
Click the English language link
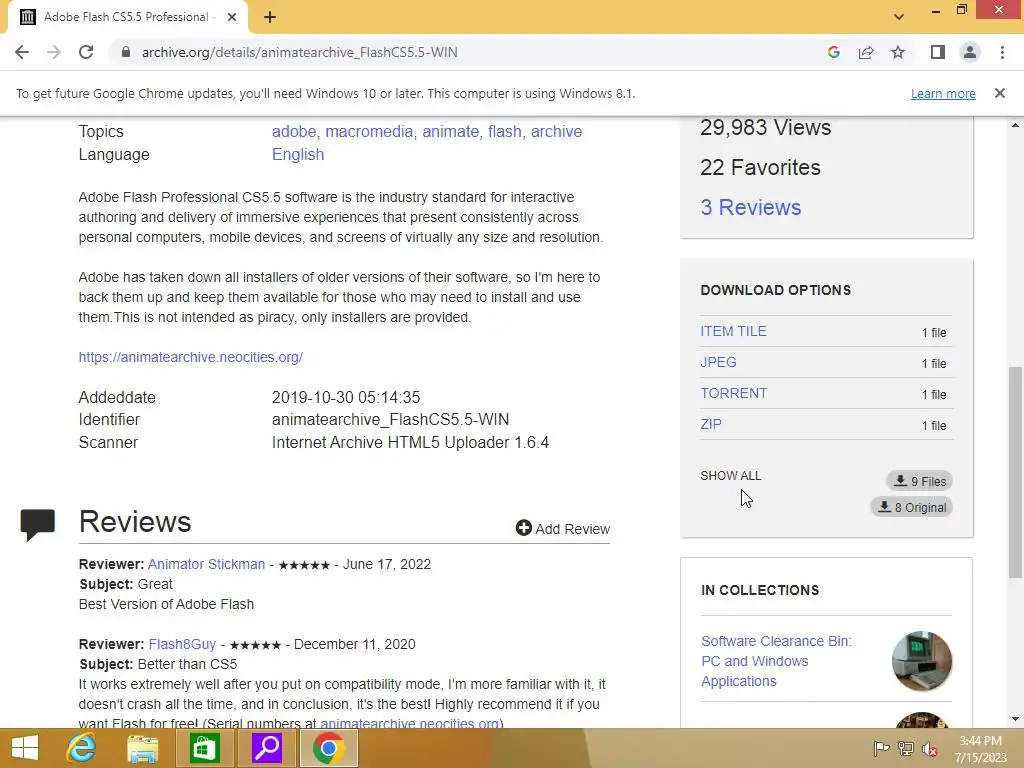[298, 155]
